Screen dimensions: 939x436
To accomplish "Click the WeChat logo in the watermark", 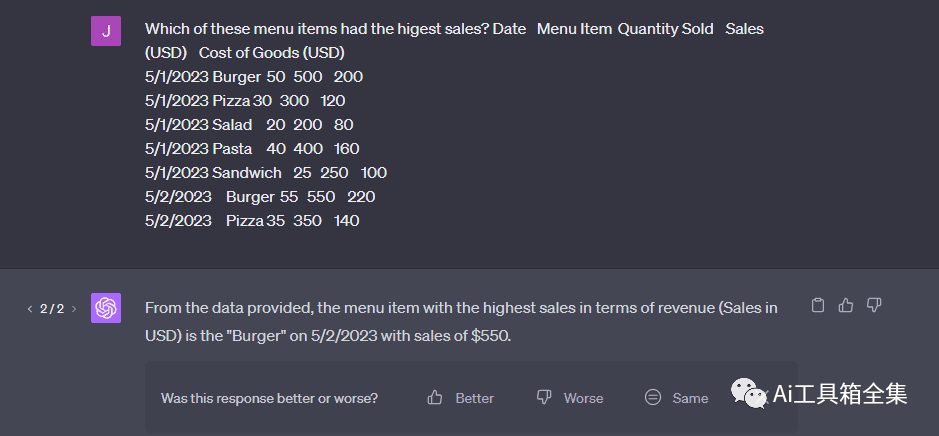I will coord(748,392).
